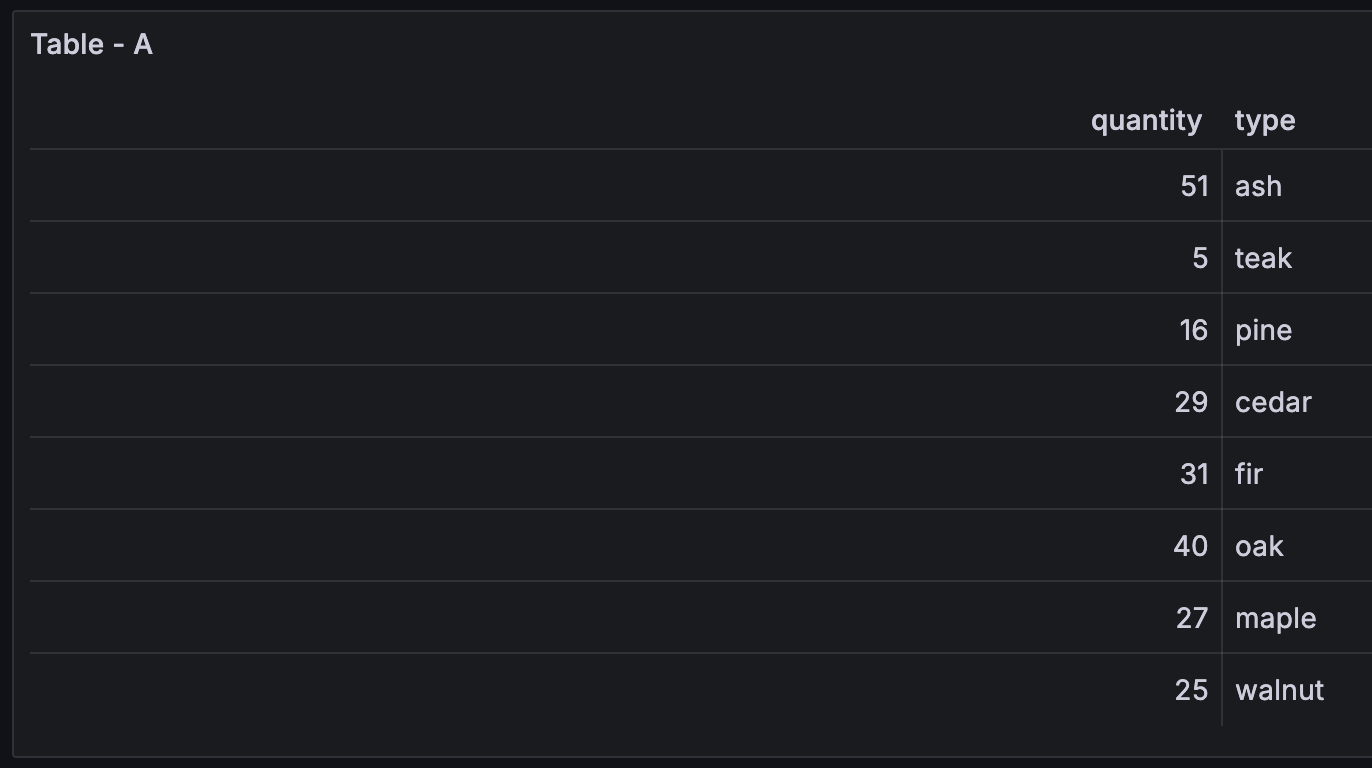Click the "maple" type cell

(x=1275, y=618)
